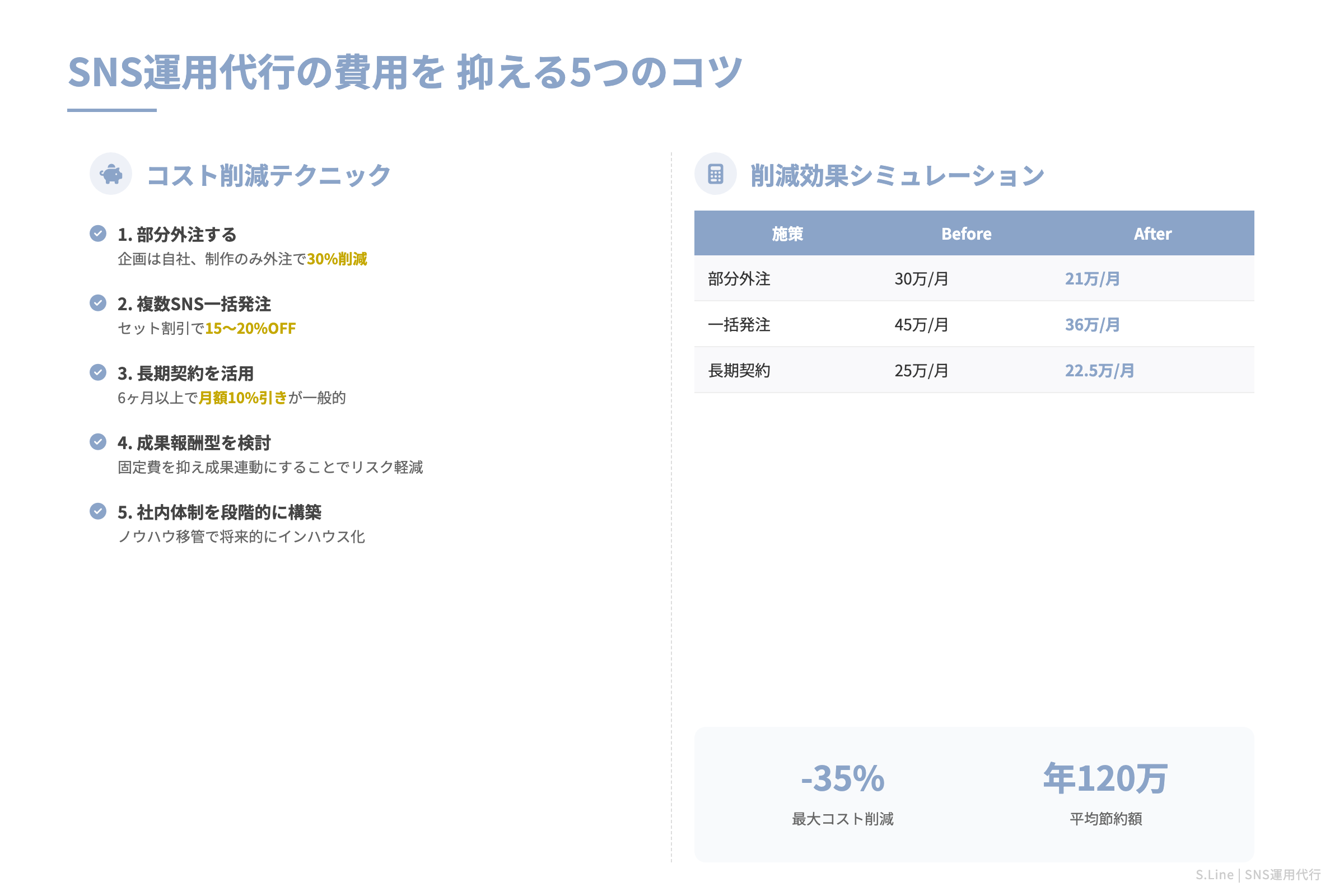
Task: Toggle the check beside 長期契約を活用
Action: 99,372
